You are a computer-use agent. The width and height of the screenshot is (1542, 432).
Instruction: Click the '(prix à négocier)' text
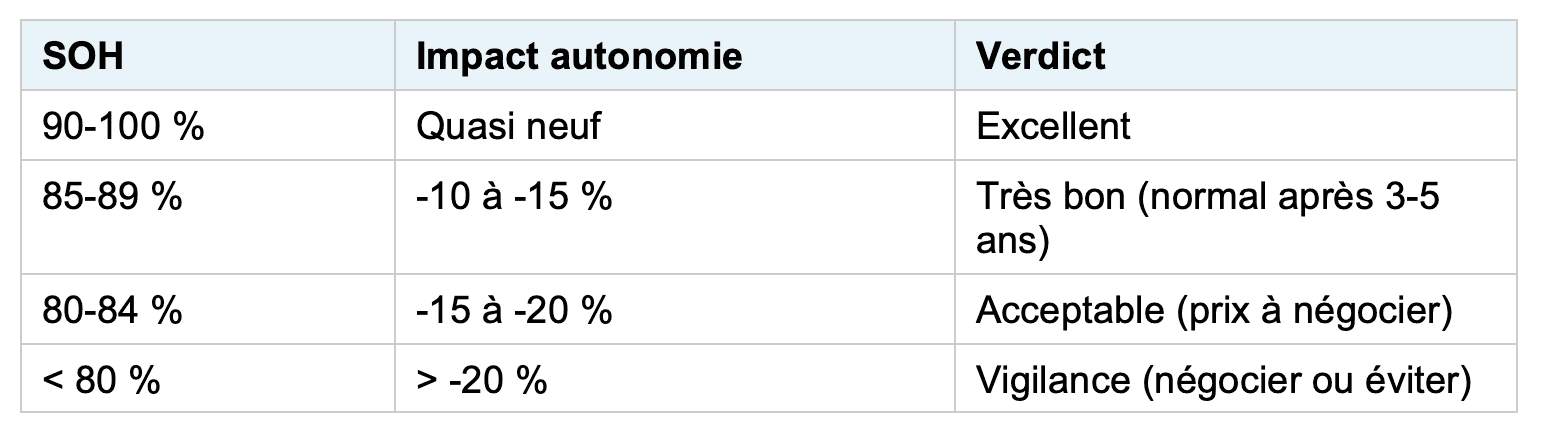[1308, 310]
